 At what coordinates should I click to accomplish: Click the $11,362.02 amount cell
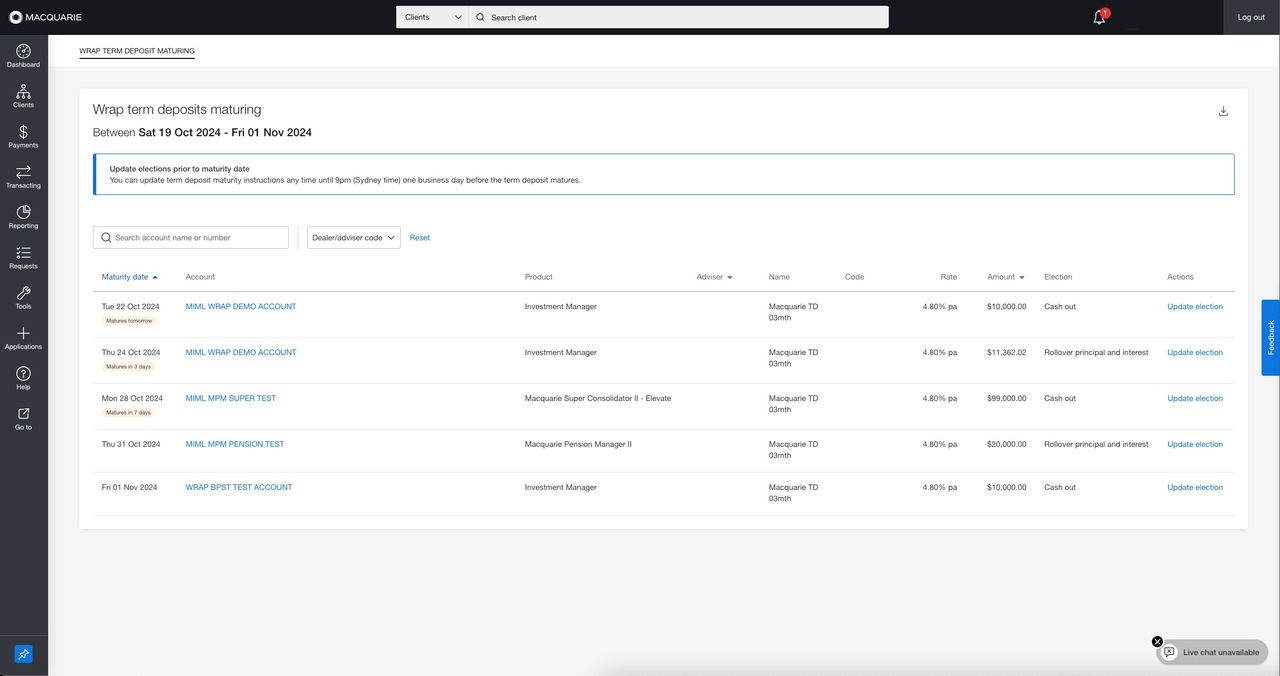[x=1006, y=353]
